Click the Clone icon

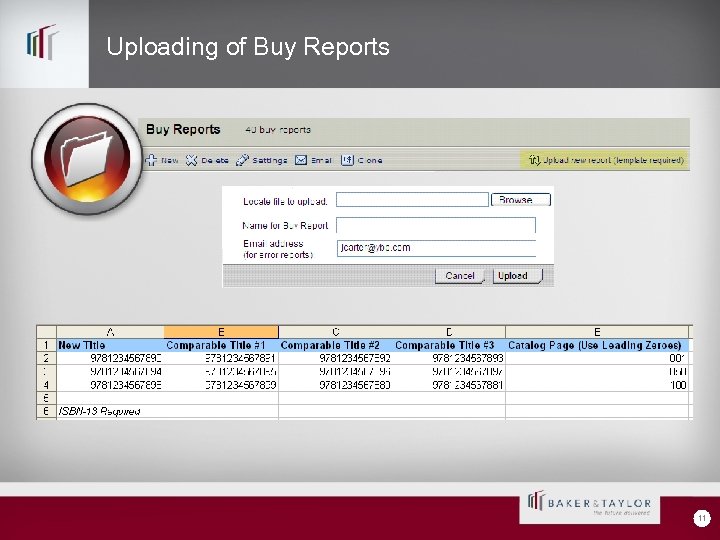(347, 160)
